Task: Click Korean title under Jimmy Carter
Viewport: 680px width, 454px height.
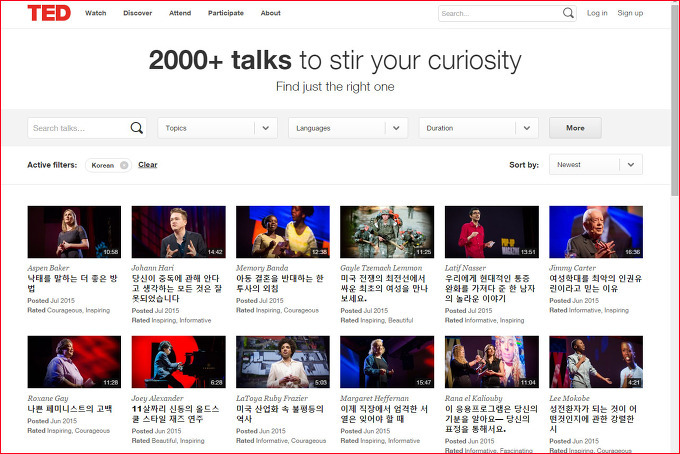Action: coord(595,284)
